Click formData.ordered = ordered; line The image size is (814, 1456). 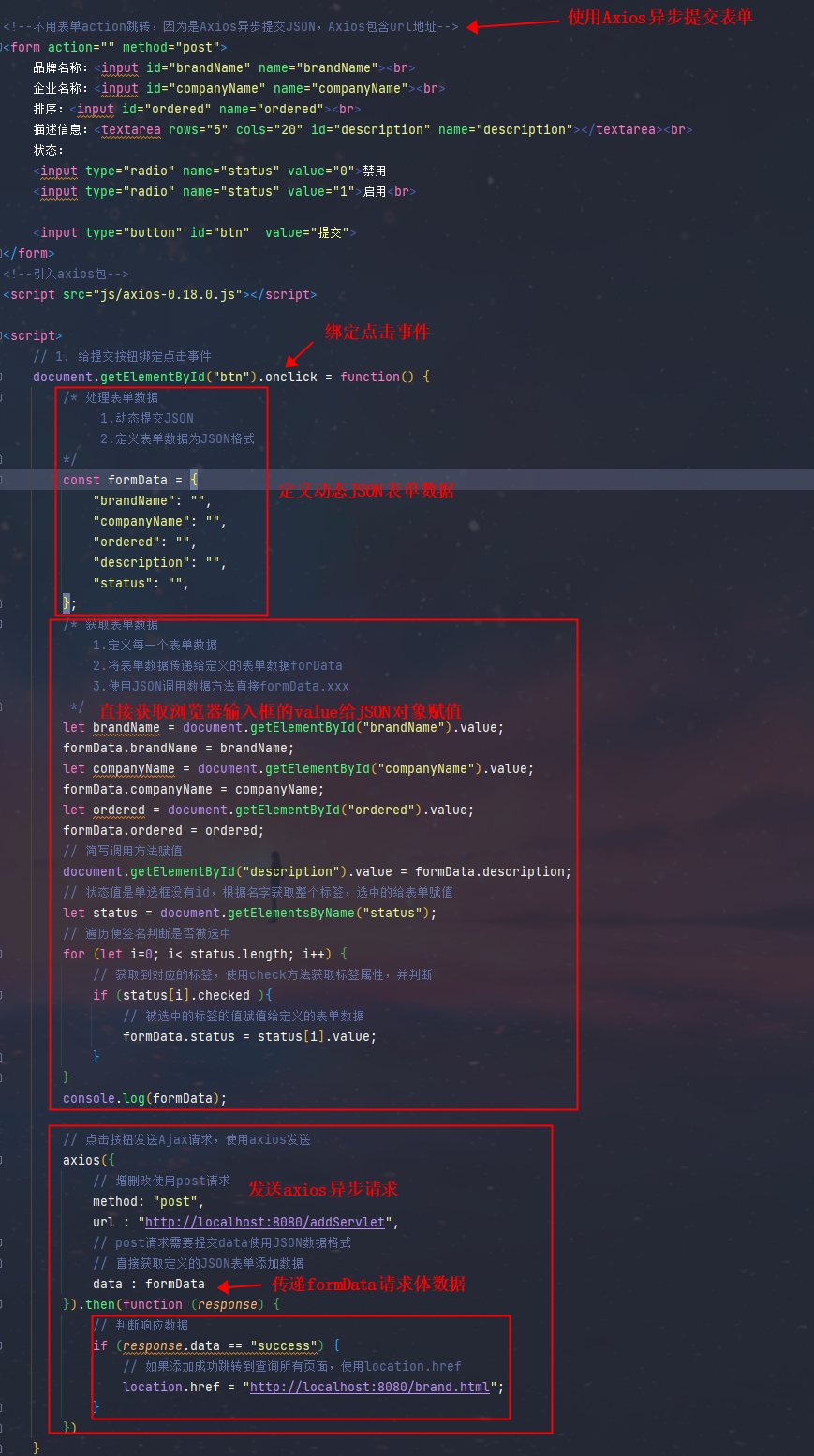coord(163,830)
